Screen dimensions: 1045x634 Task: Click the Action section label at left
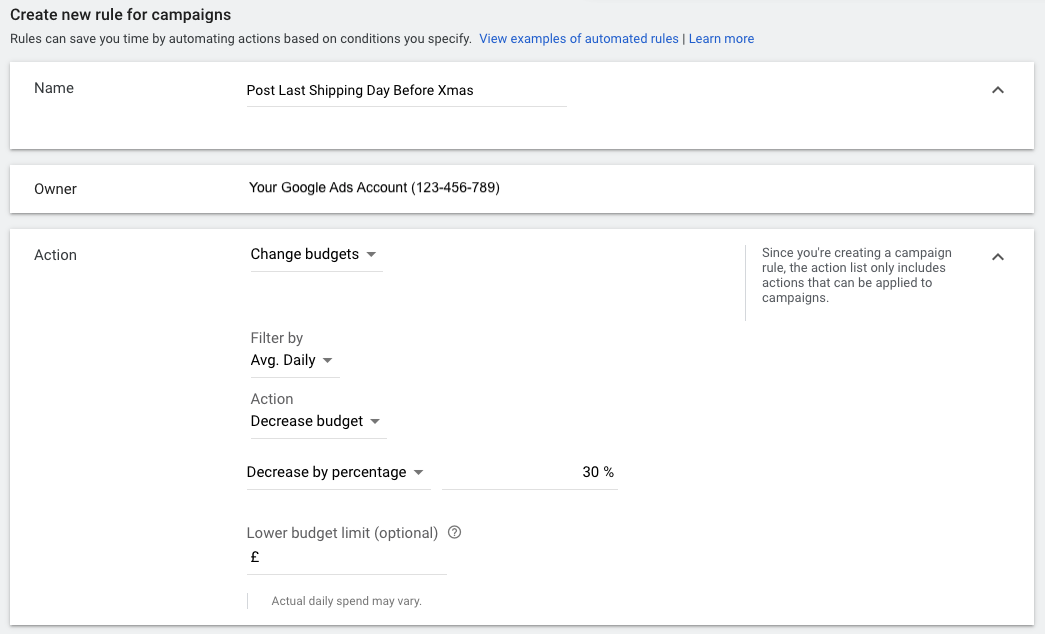(x=55, y=255)
